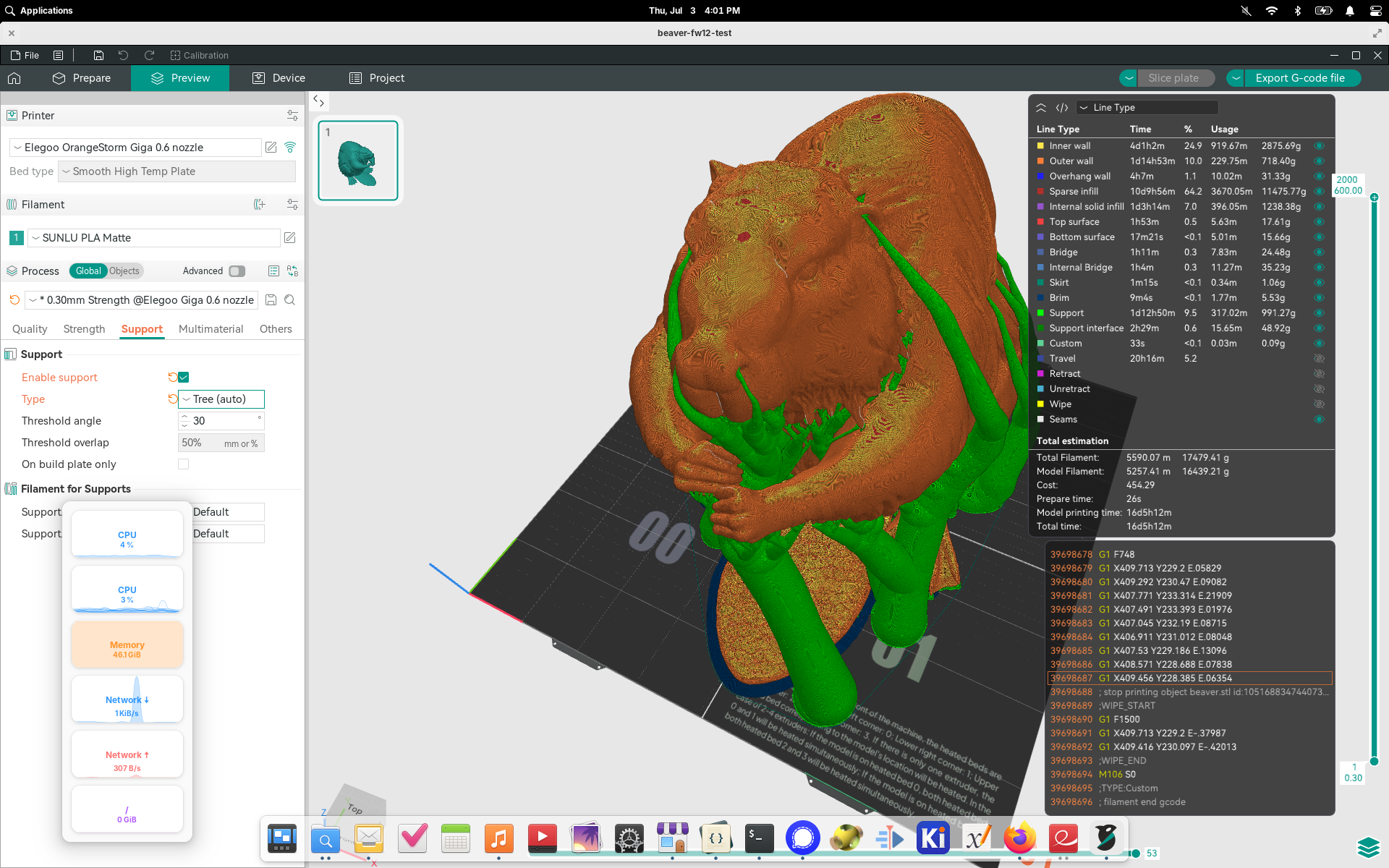The image size is (1389, 868).
Task: Hide Support lines with eye icon
Action: tap(1319, 313)
